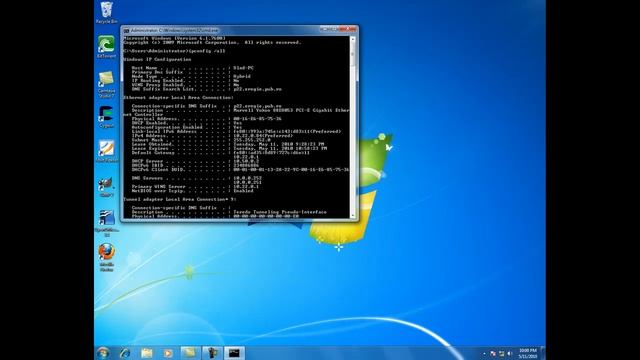
Task: Click the 'ipconfig /all' command line
Action: coord(174,51)
